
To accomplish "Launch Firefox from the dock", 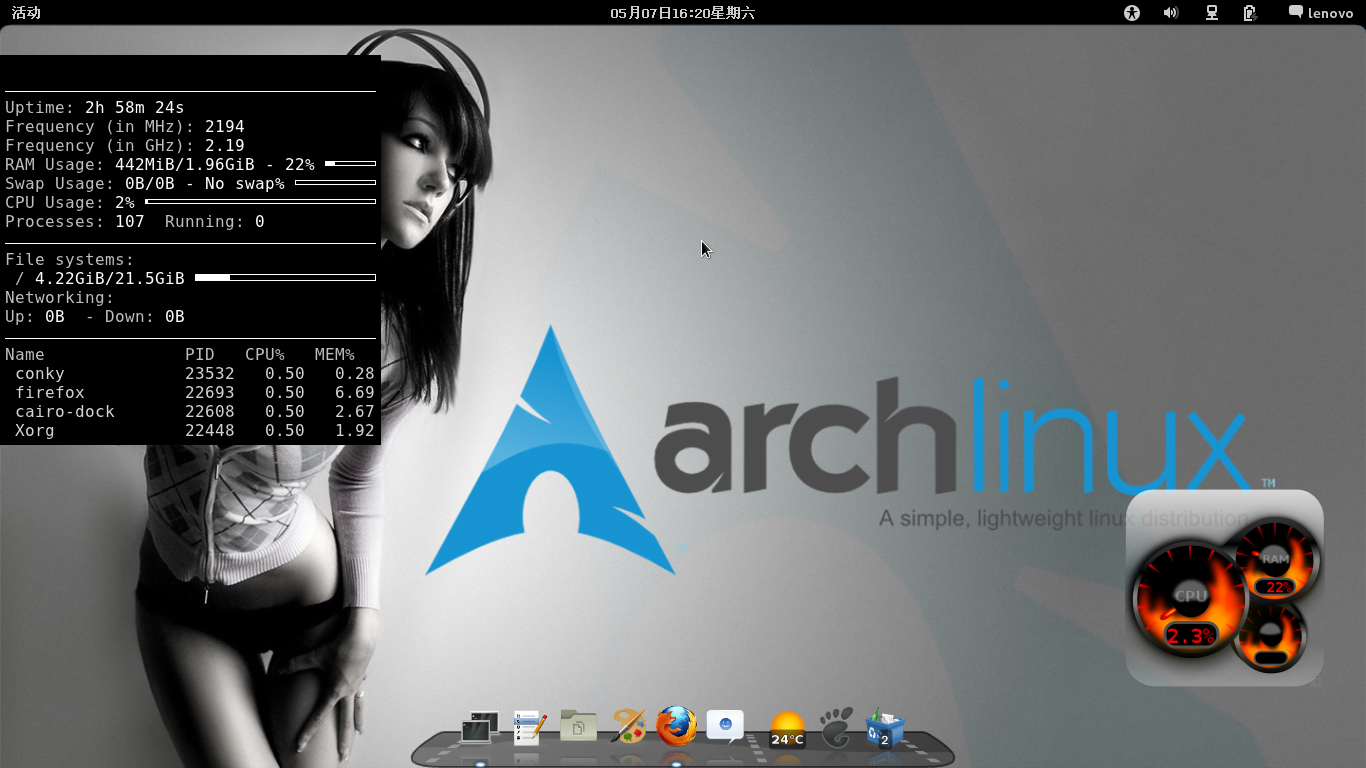I will [x=677, y=726].
